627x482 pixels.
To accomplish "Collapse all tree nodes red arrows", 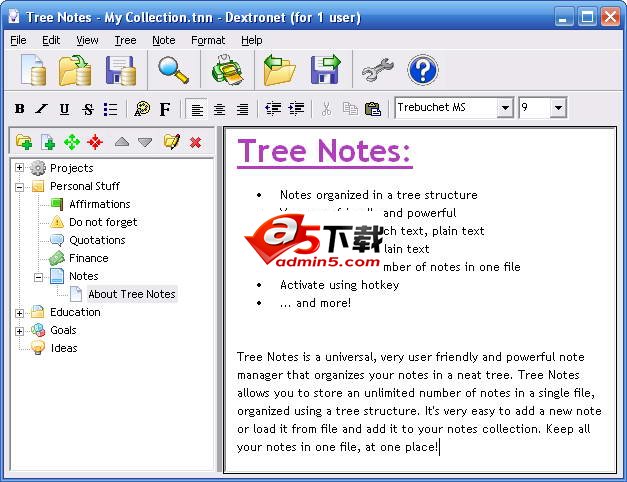I will click(95, 142).
